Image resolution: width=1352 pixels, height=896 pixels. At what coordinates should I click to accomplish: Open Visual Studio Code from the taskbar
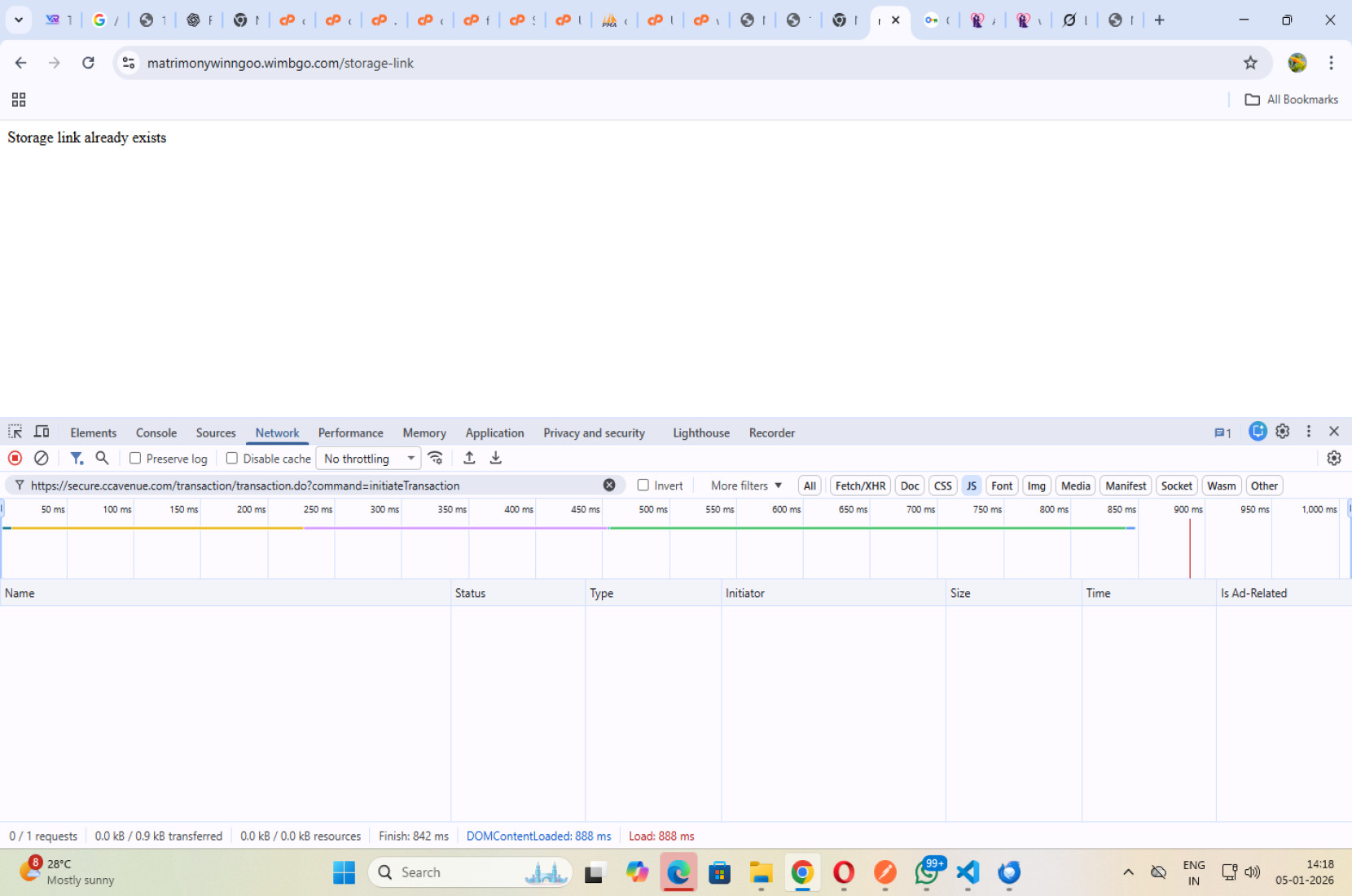point(968,872)
